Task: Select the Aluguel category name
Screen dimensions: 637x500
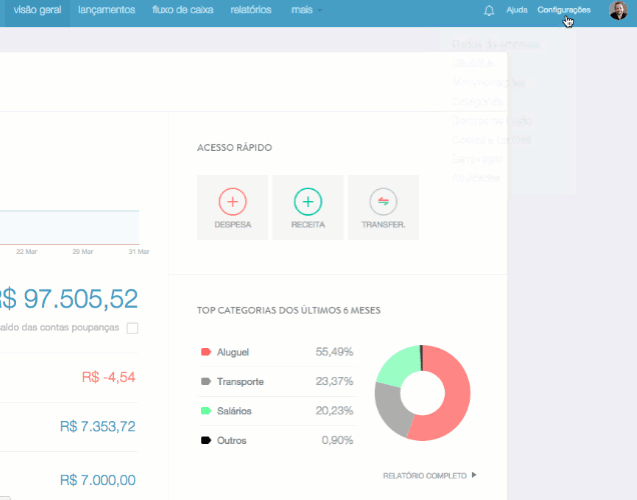Action: (x=233, y=352)
